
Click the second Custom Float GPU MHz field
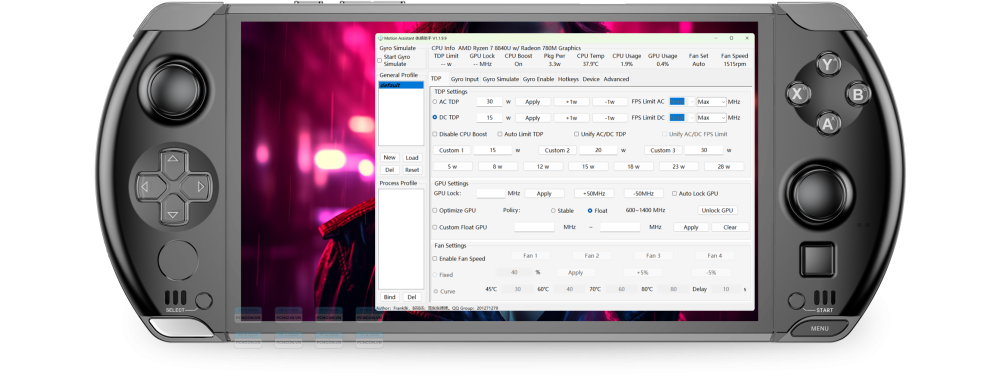(620, 227)
